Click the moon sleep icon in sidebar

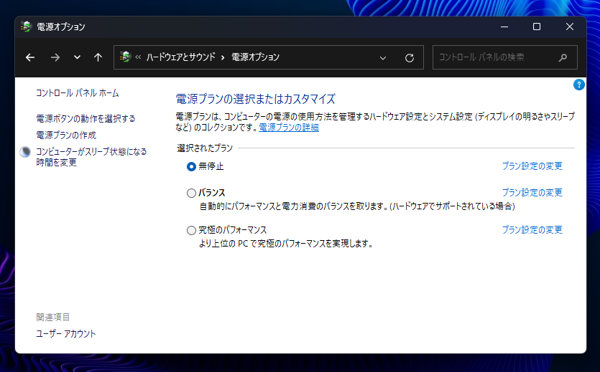click(25, 152)
